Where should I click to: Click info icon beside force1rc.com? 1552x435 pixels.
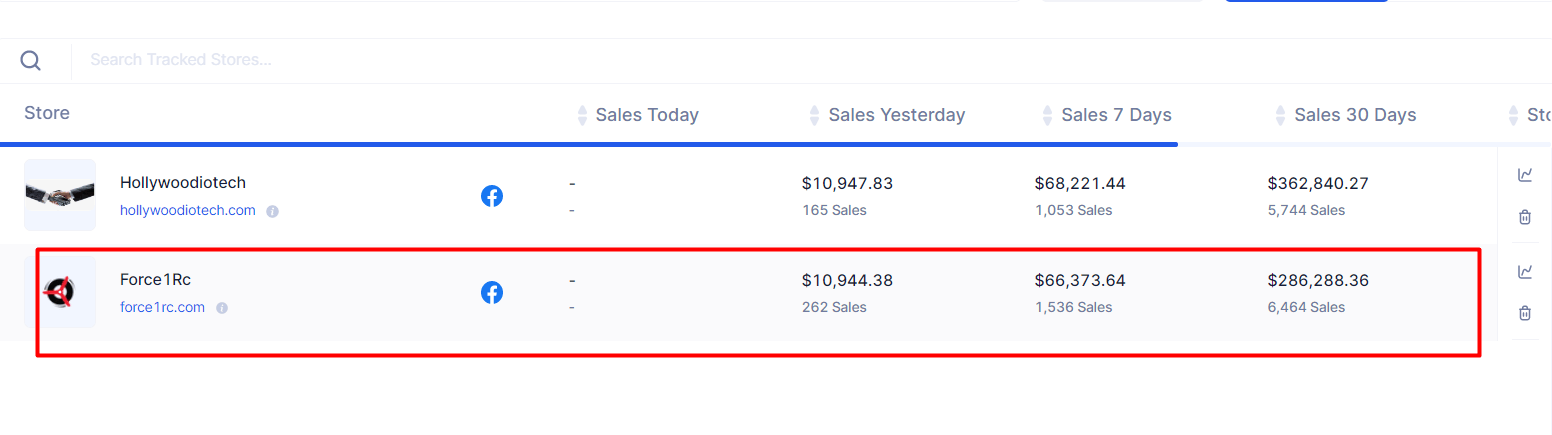tap(222, 308)
